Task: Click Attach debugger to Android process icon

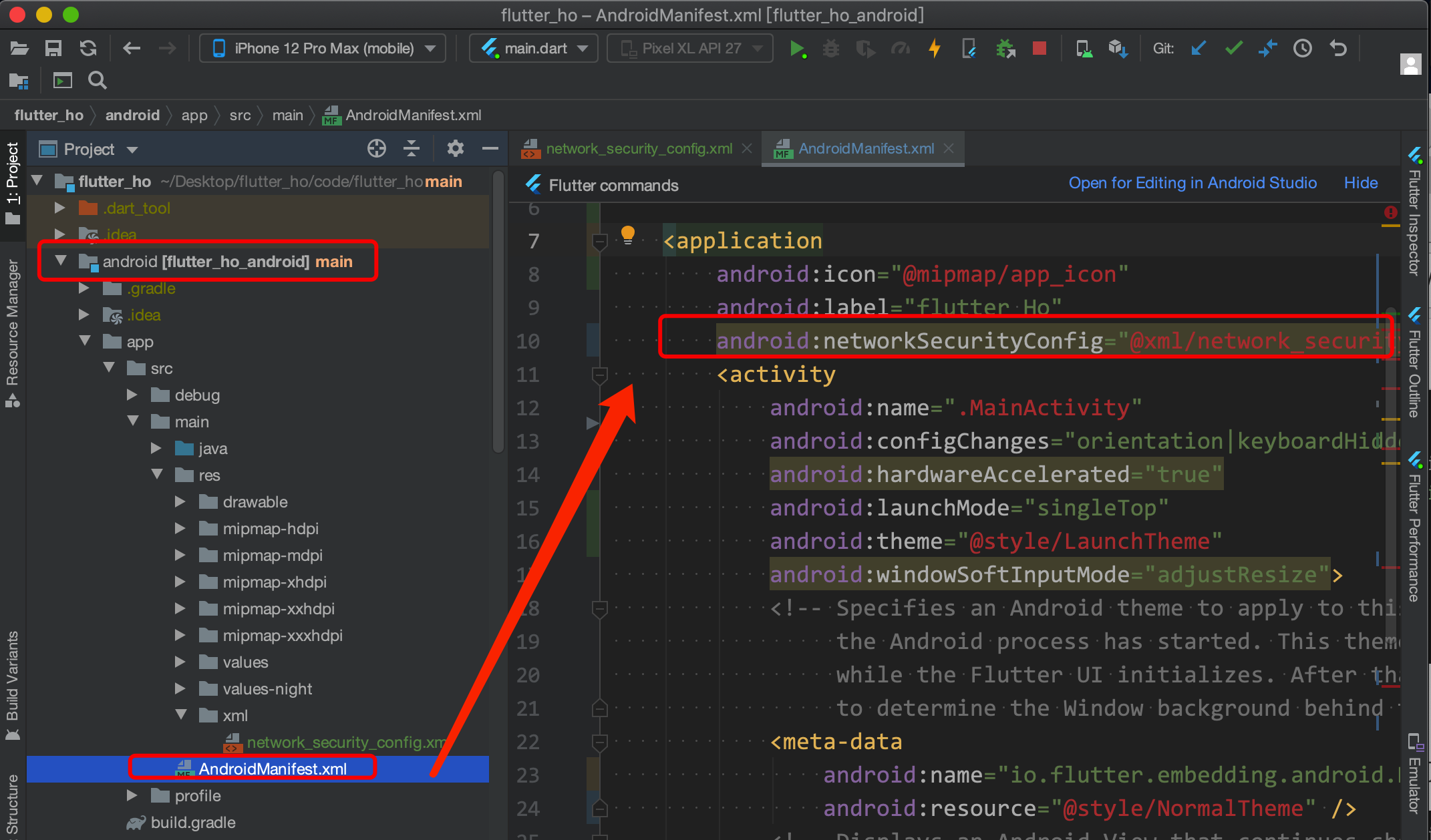Action: click(x=1005, y=49)
